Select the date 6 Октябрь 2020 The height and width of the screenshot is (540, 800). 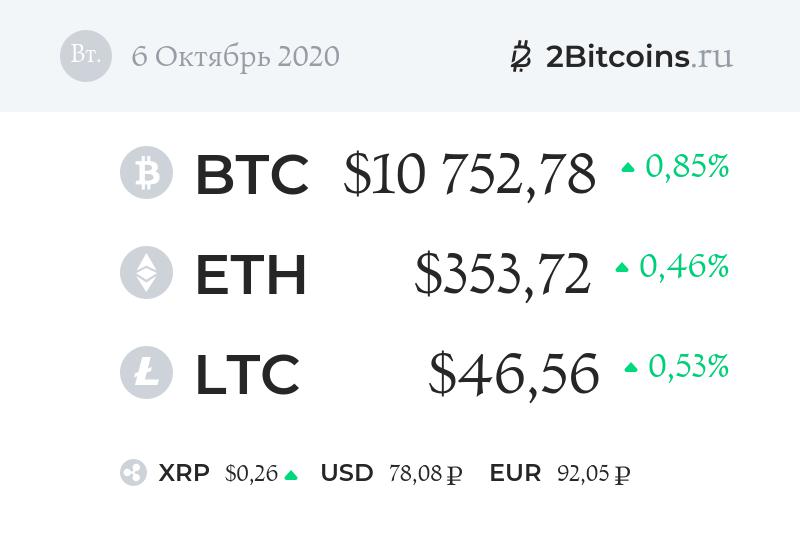click(235, 56)
